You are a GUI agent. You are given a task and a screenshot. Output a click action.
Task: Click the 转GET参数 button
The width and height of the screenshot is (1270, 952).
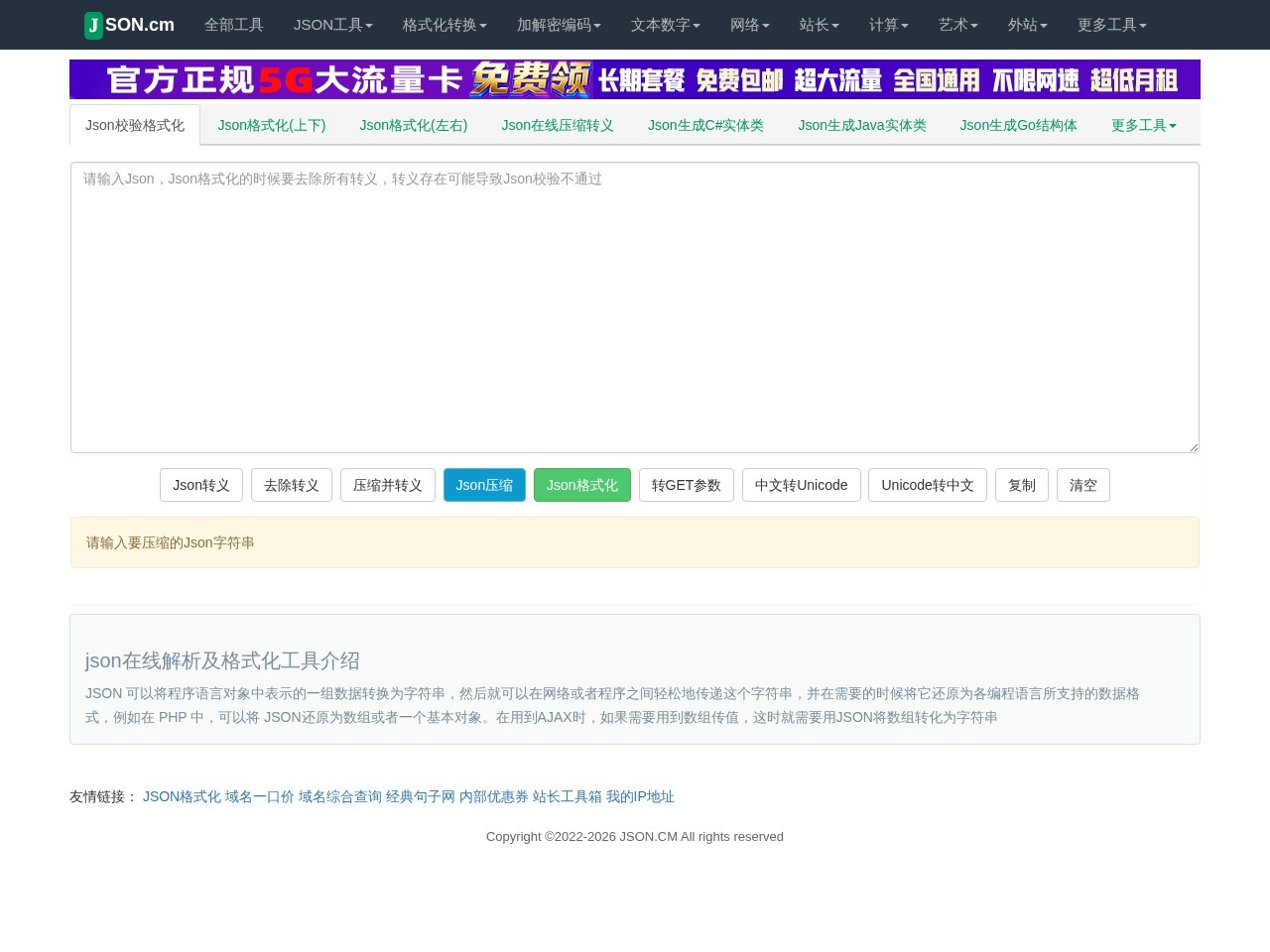(x=687, y=485)
